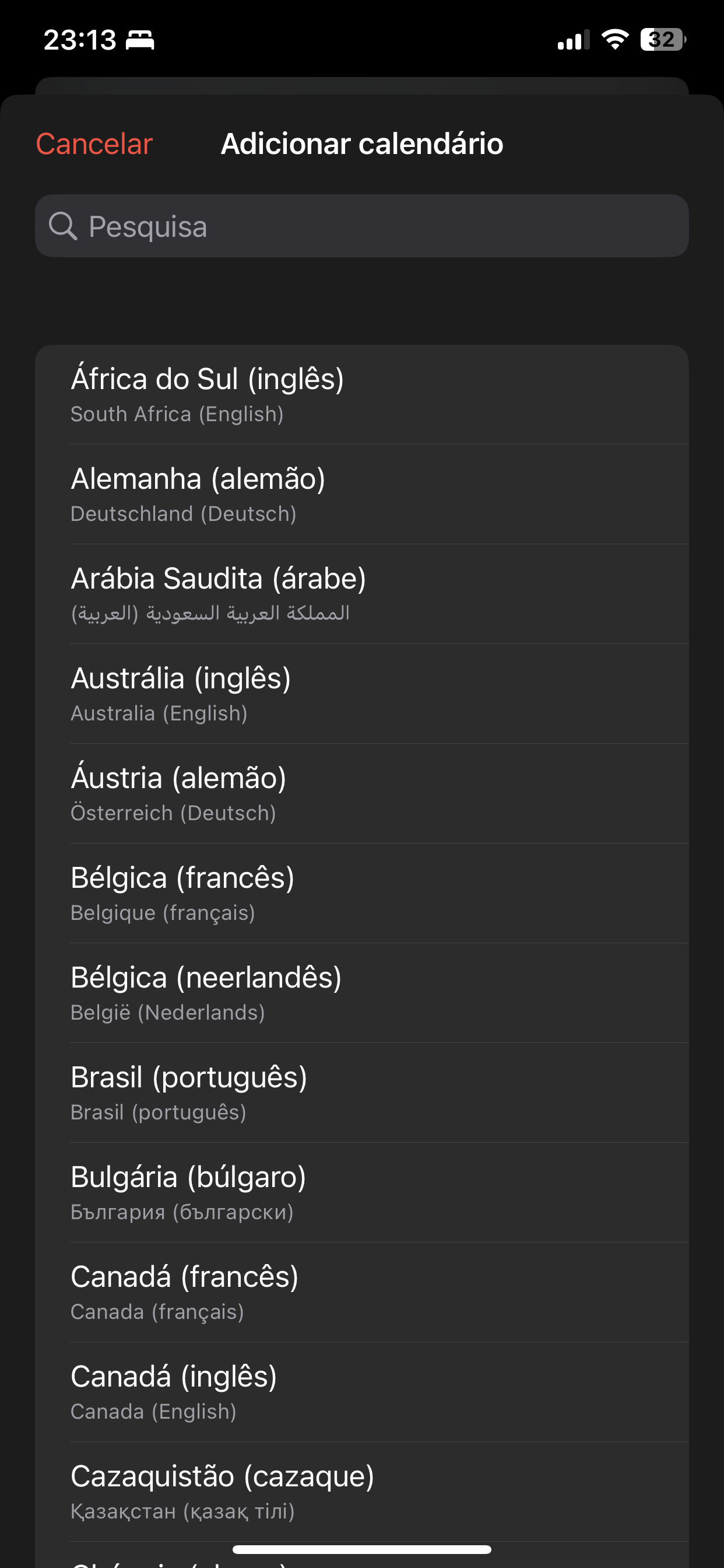Image resolution: width=724 pixels, height=1568 pixels.
Task: Tap the sleep focus bed icon
Action: (140, 40)
